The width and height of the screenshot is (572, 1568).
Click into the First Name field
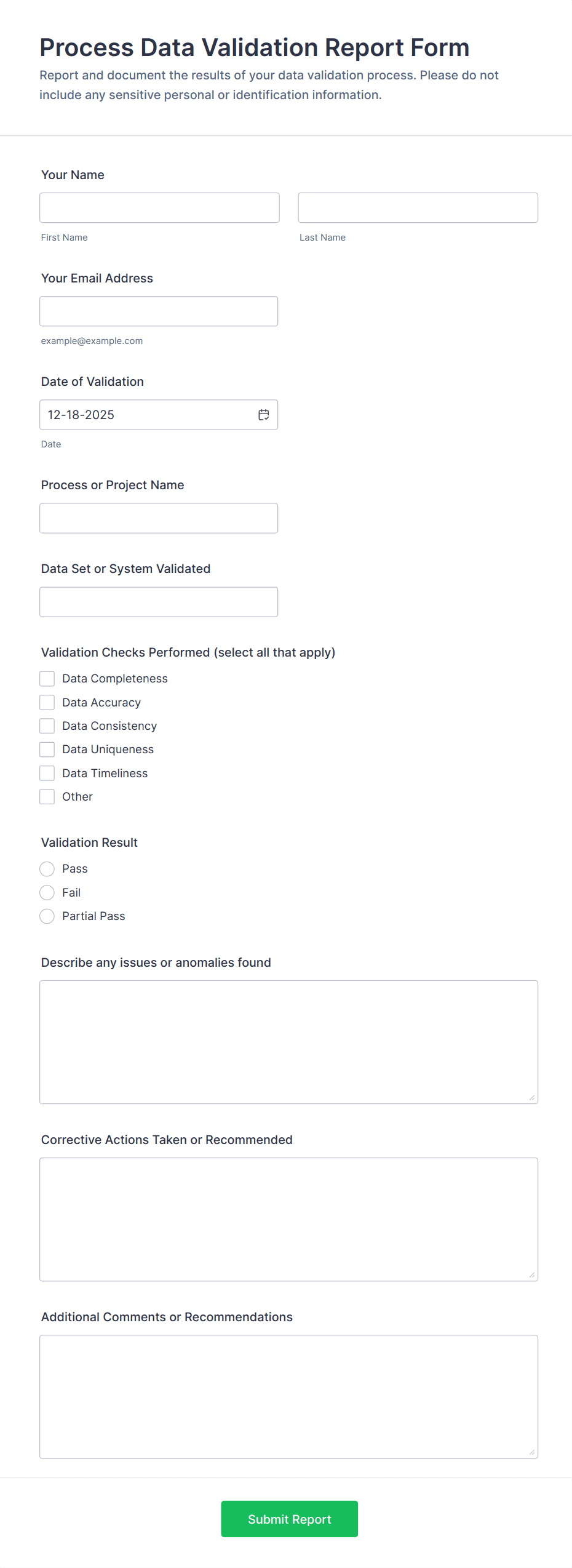[159, 207]
